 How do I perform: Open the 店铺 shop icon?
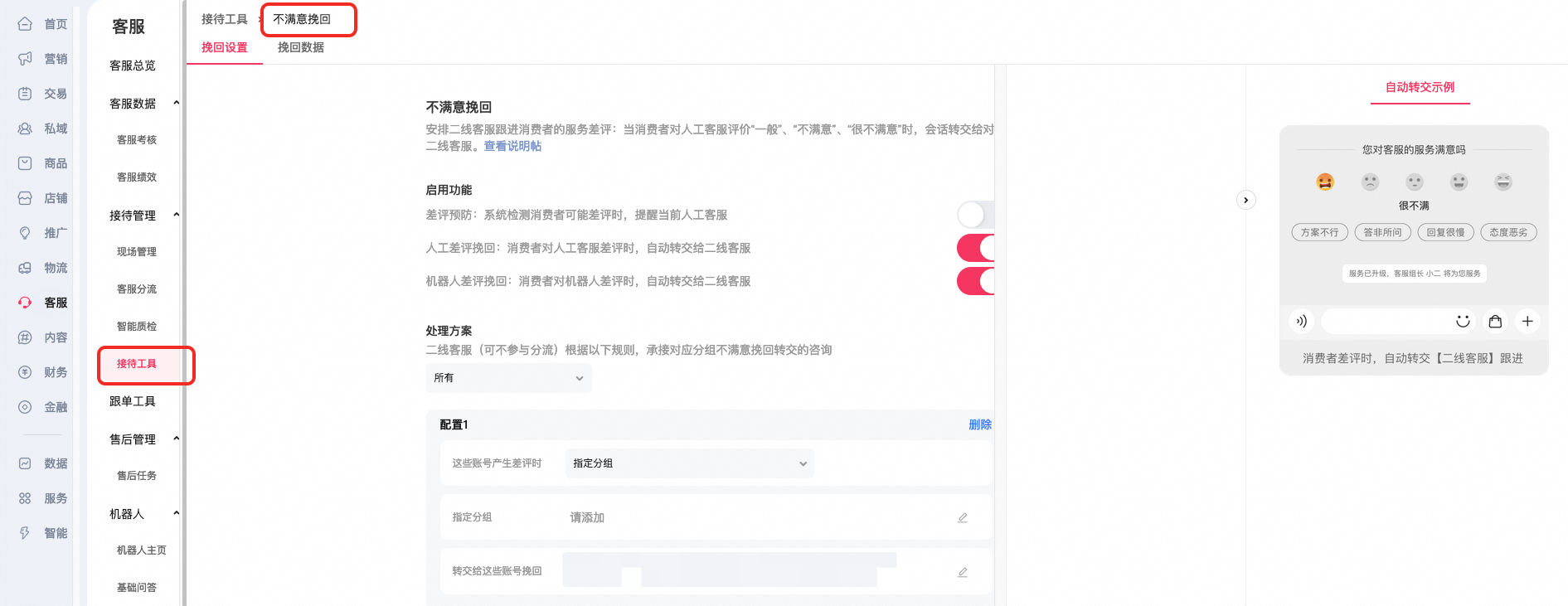(25, 198)
